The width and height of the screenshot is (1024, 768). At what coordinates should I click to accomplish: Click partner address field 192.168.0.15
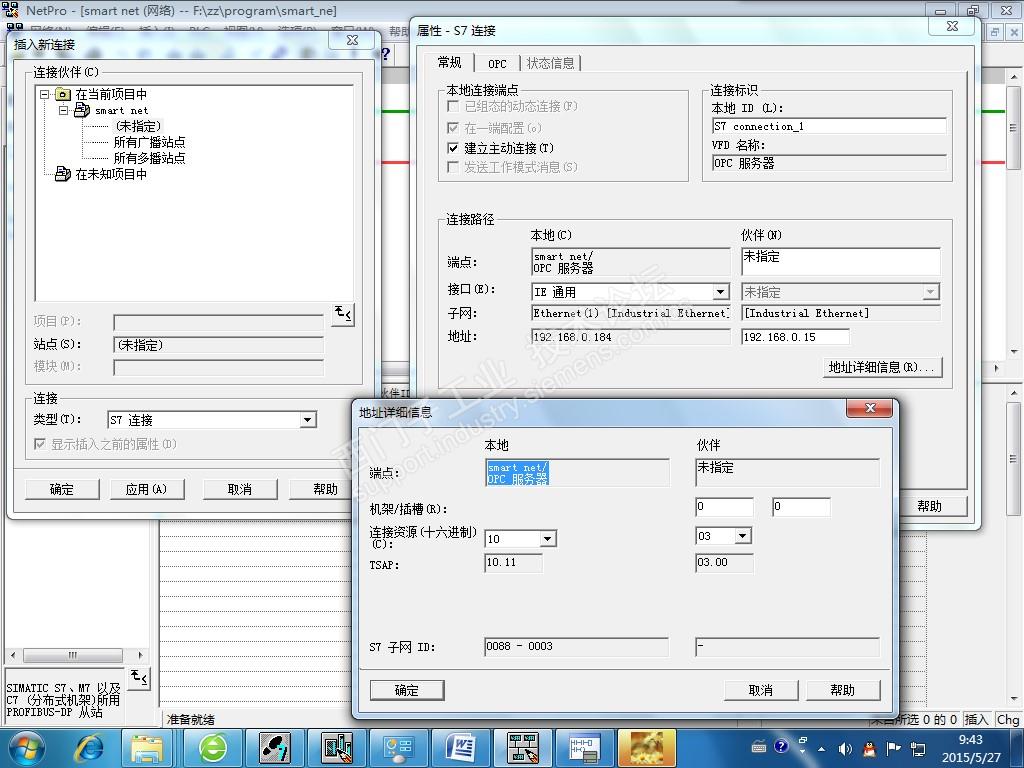795,337
